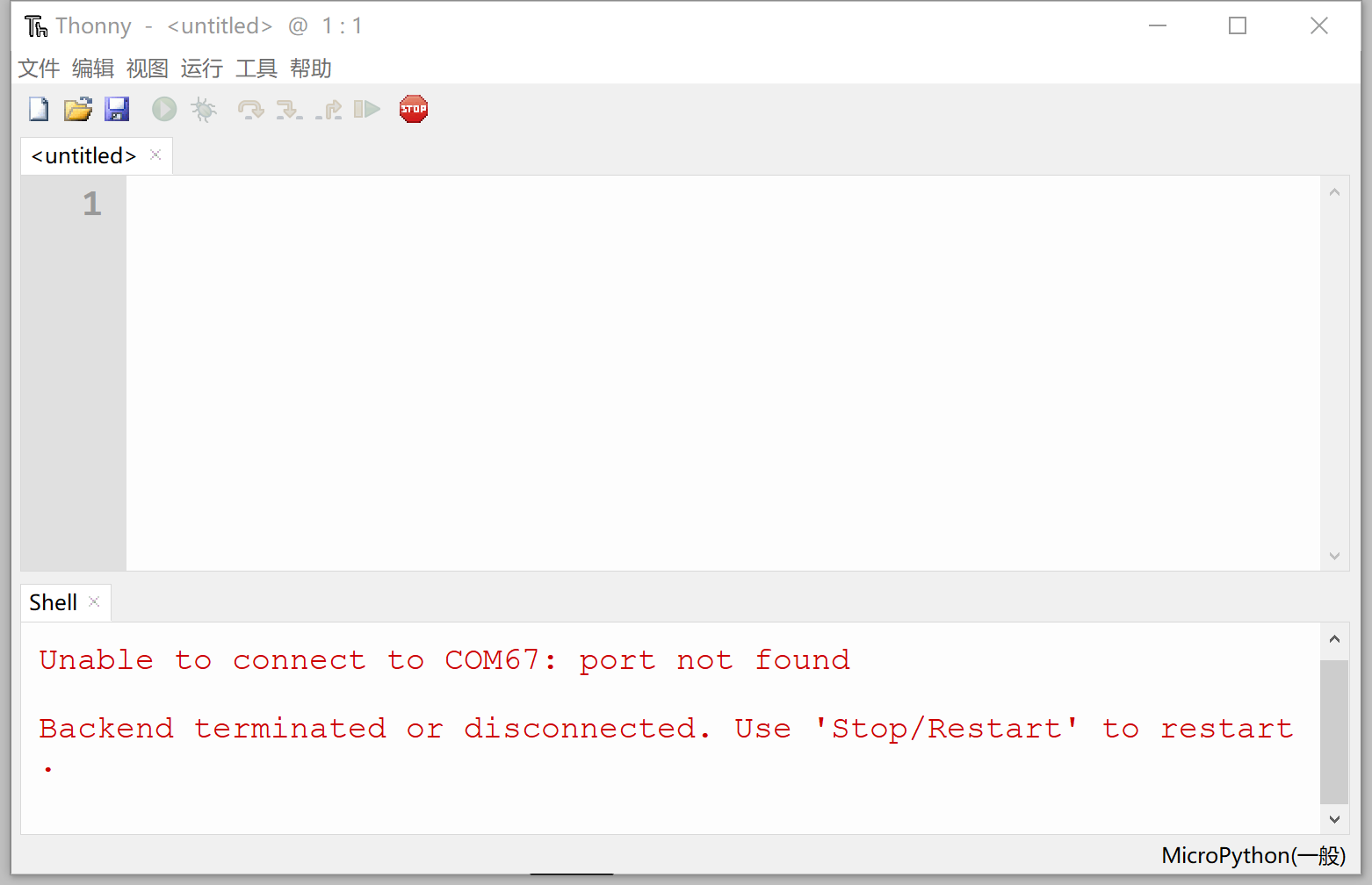
Task: Open the MicroPython(一般) interpreter selector
Action: pyautogui.click(x=1253, y=855)
